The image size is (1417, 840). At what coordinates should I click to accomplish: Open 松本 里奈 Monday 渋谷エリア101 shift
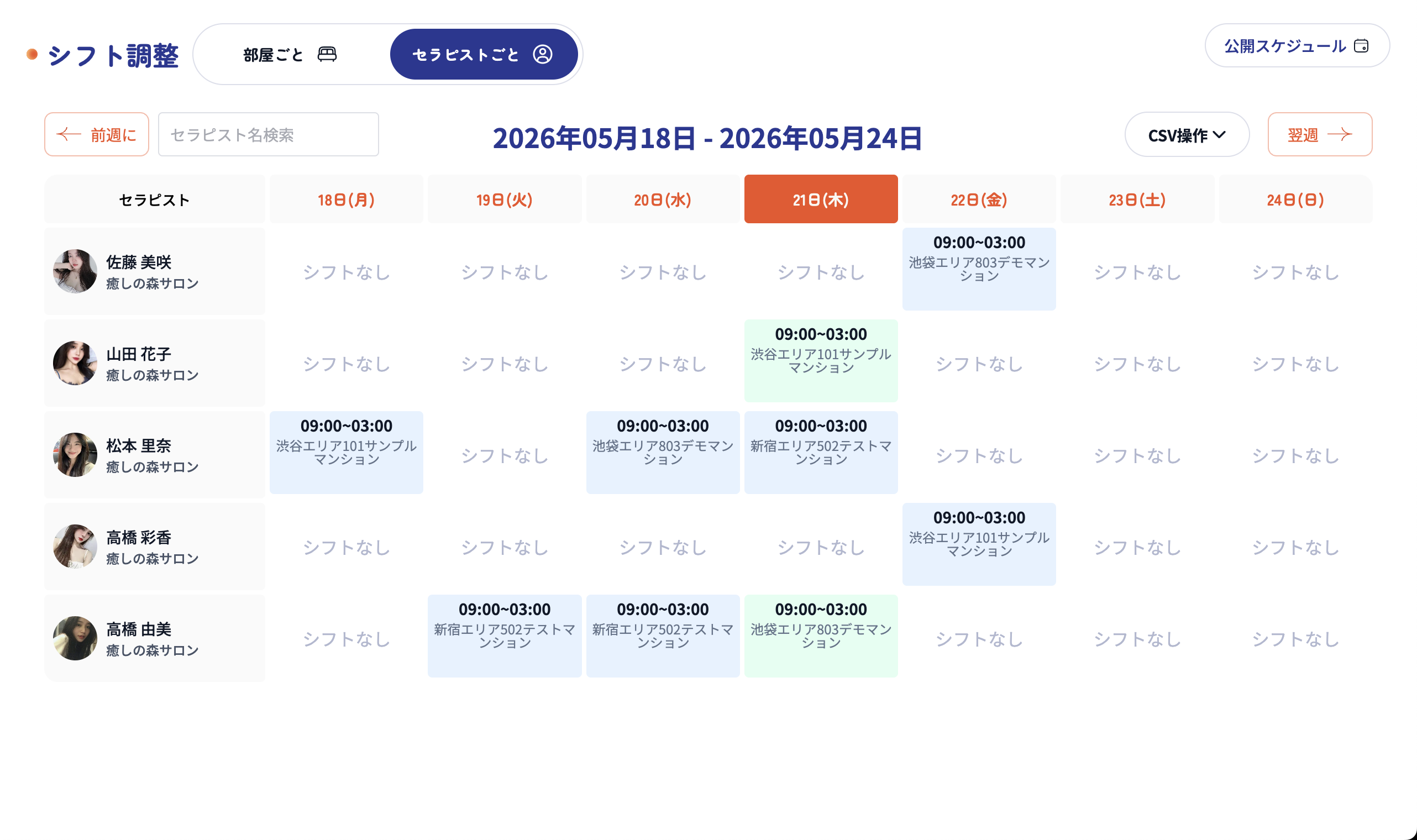(x=347, y=452)
